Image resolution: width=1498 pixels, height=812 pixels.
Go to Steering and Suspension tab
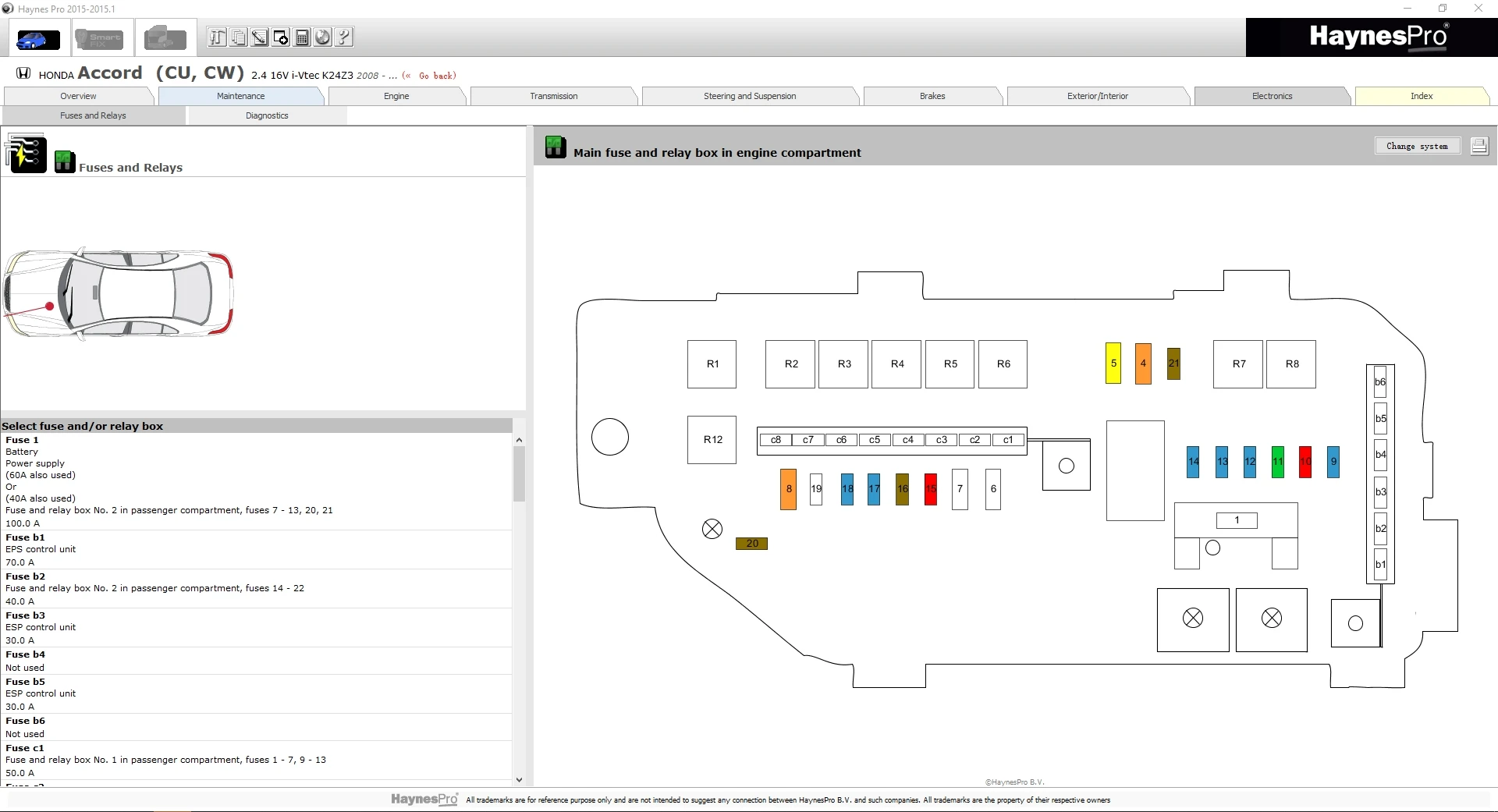pos(750,96)
